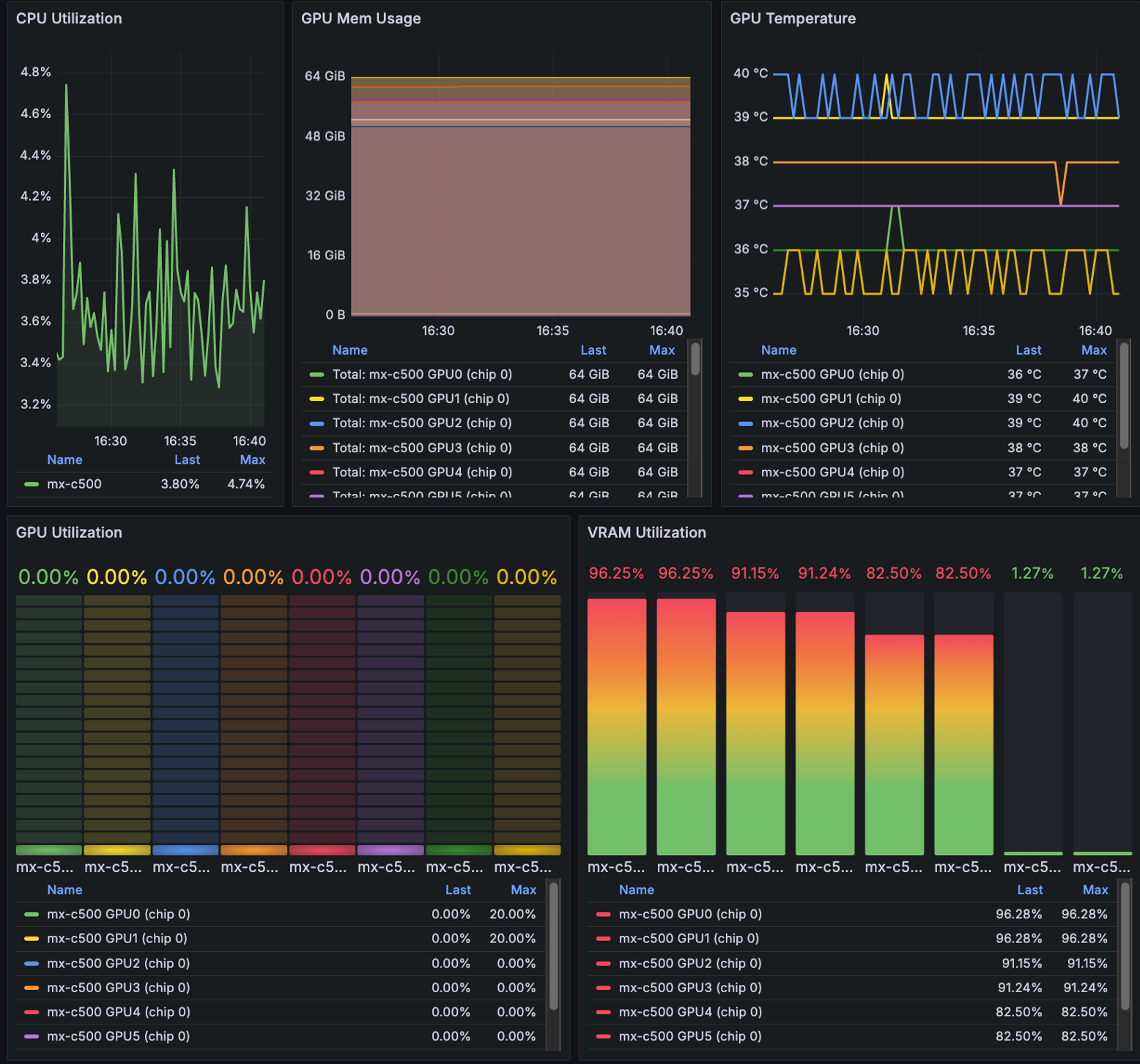
Task: Open the GPU Utilization panel title
Action: click(x=69, y=533)
